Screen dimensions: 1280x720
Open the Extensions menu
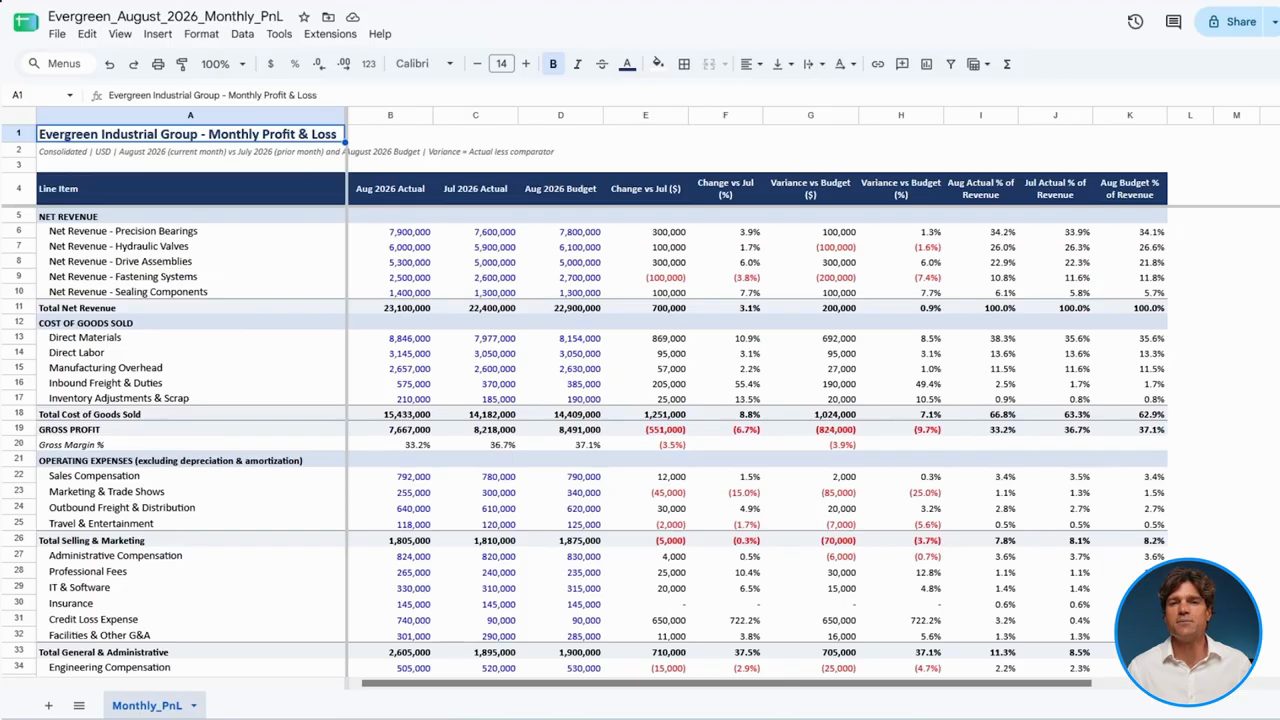[330, 34]
